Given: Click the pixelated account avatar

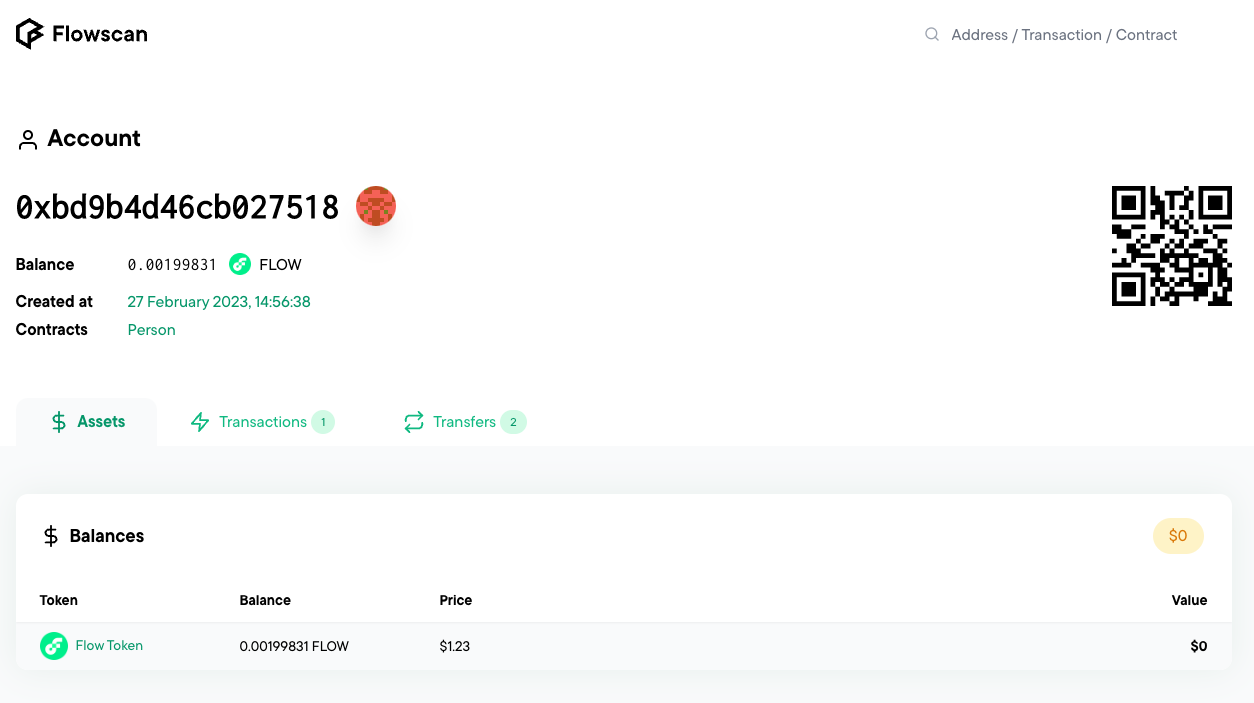Looking at the screenshot, I should tap(376, 206).
